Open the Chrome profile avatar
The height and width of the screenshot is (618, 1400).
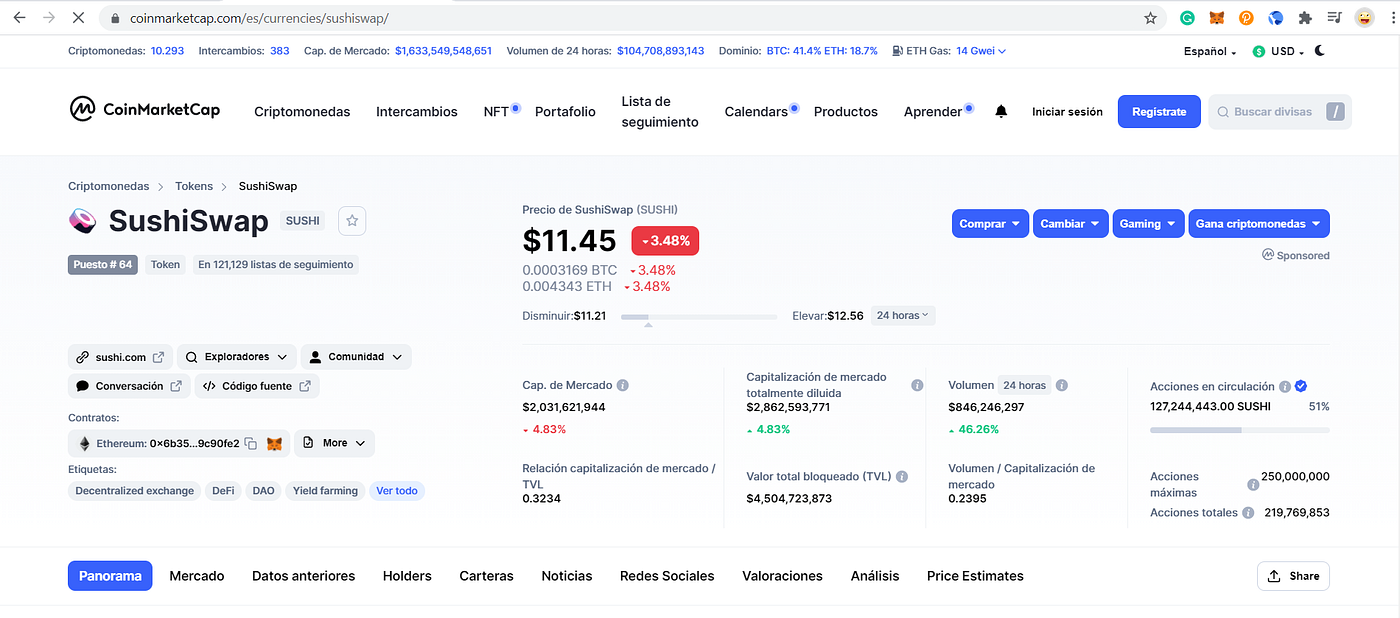pos(1365,18)
